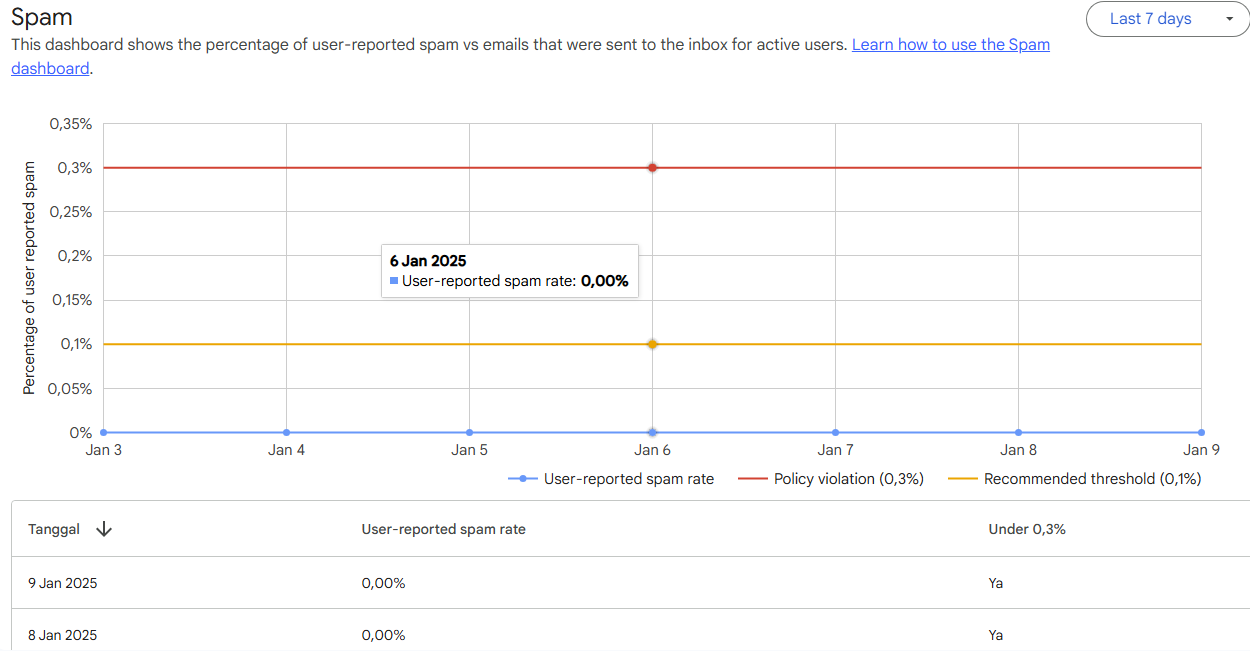
Task: Click the blue data point at Jan 5
Action: 469,432
